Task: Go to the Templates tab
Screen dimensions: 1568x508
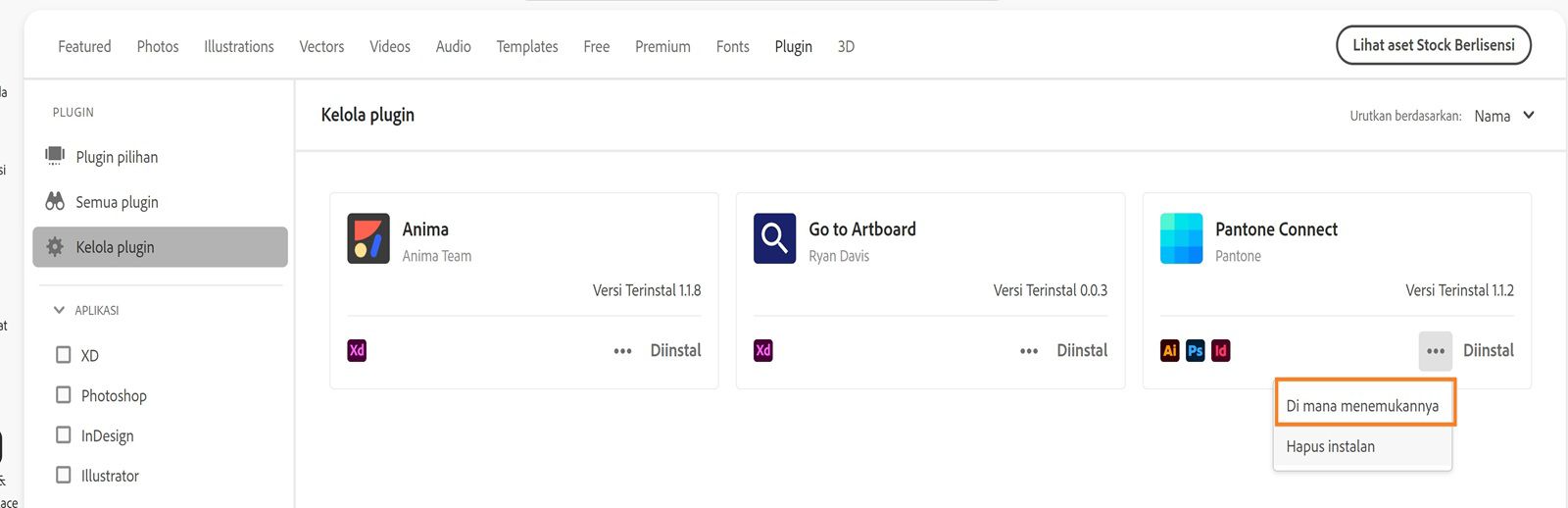Action: coord(527,46)
